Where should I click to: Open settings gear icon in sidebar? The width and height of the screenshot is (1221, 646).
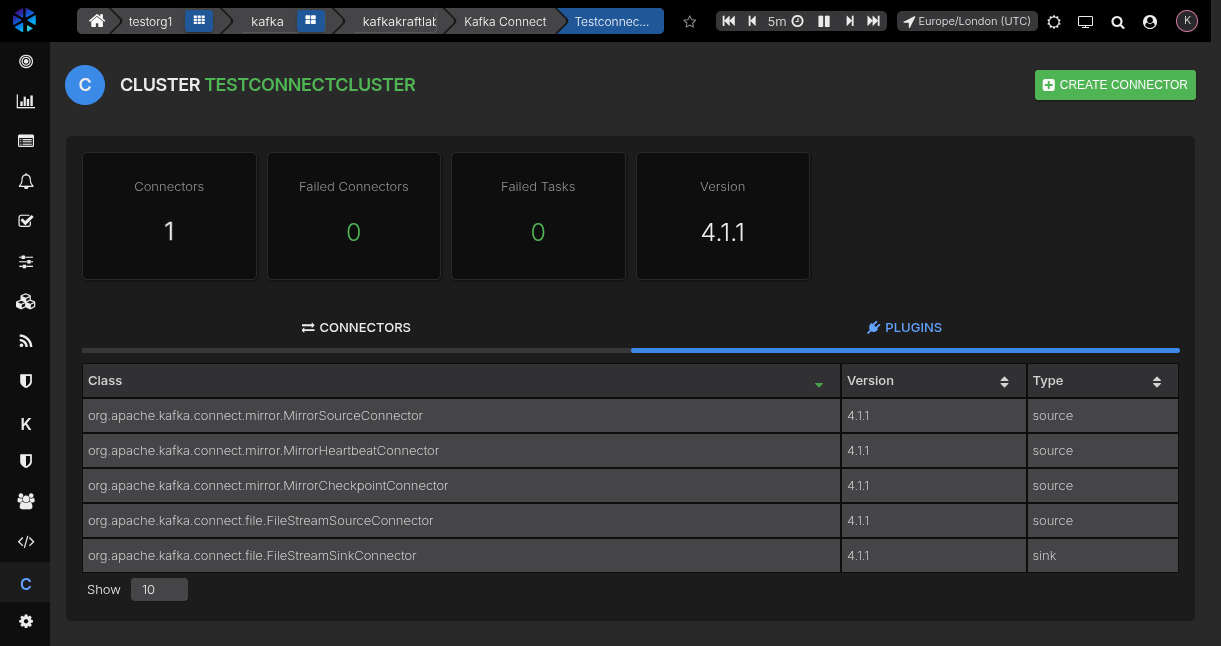coord(26,621)
